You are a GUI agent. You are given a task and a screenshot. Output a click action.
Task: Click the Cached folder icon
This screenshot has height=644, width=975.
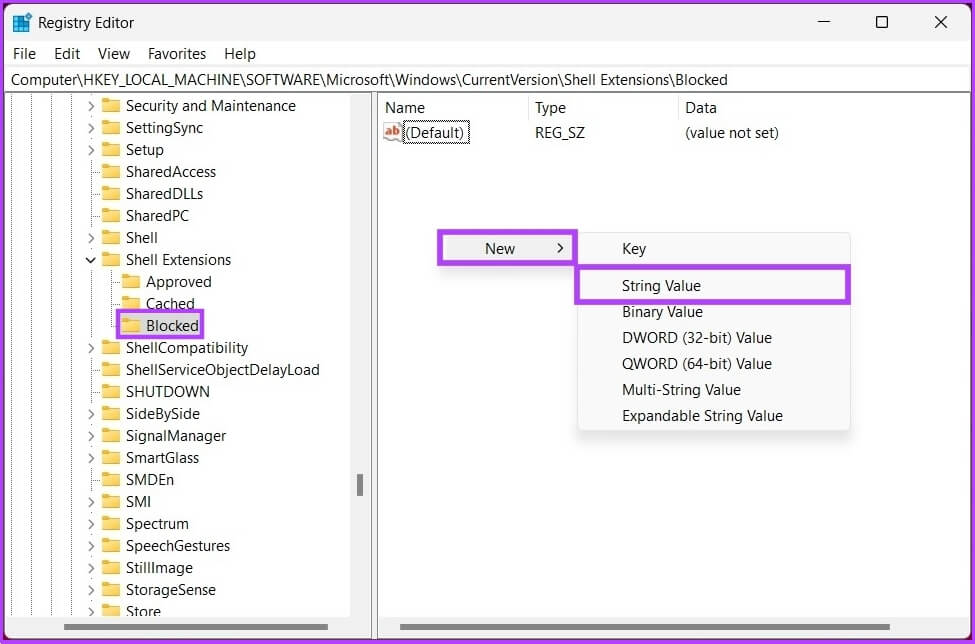coord(131,303)
